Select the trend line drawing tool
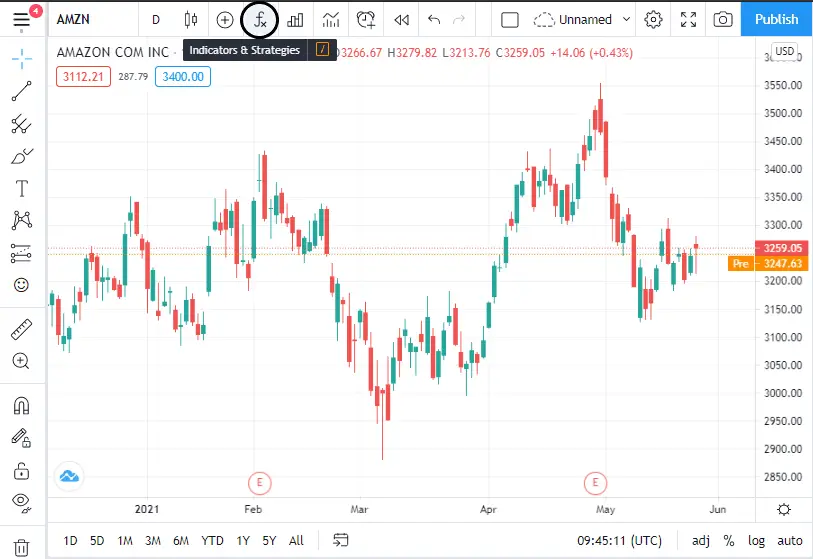This screenshot has width=813, height=559. [x=22, y=91]
